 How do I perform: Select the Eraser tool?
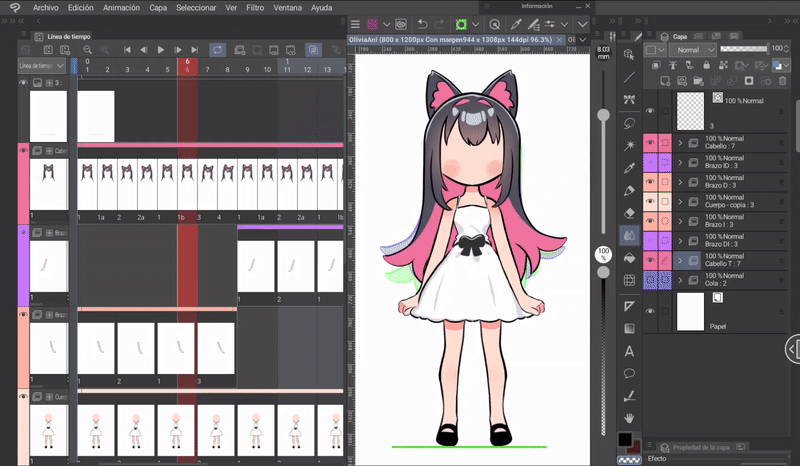pyautogui.click(x=629, y=213)
